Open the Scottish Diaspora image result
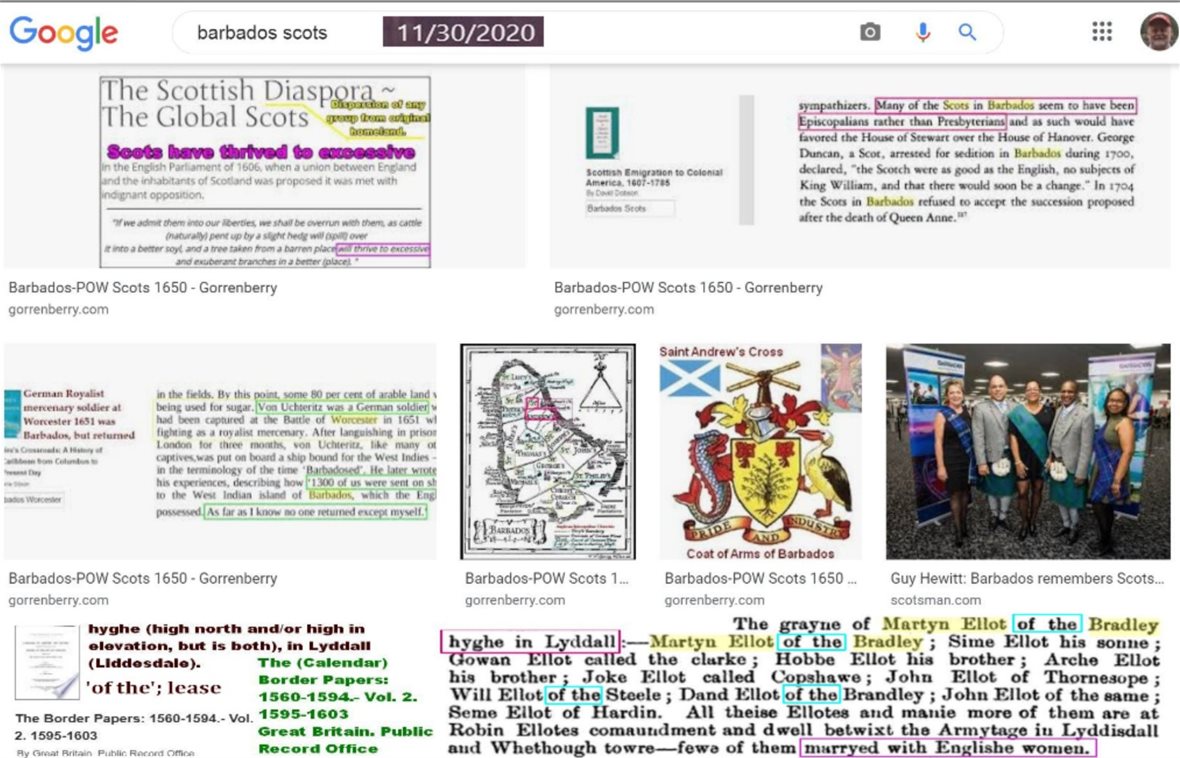1180x758 pixels. point(265,168)
